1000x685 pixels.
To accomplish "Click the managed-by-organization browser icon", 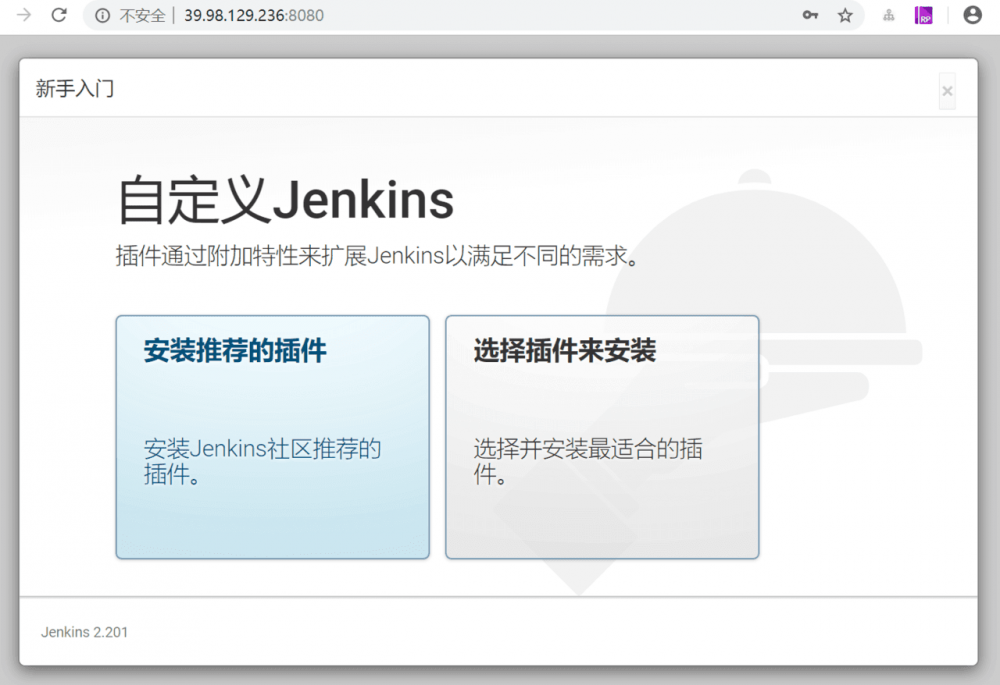I will (x=888, y=15).
